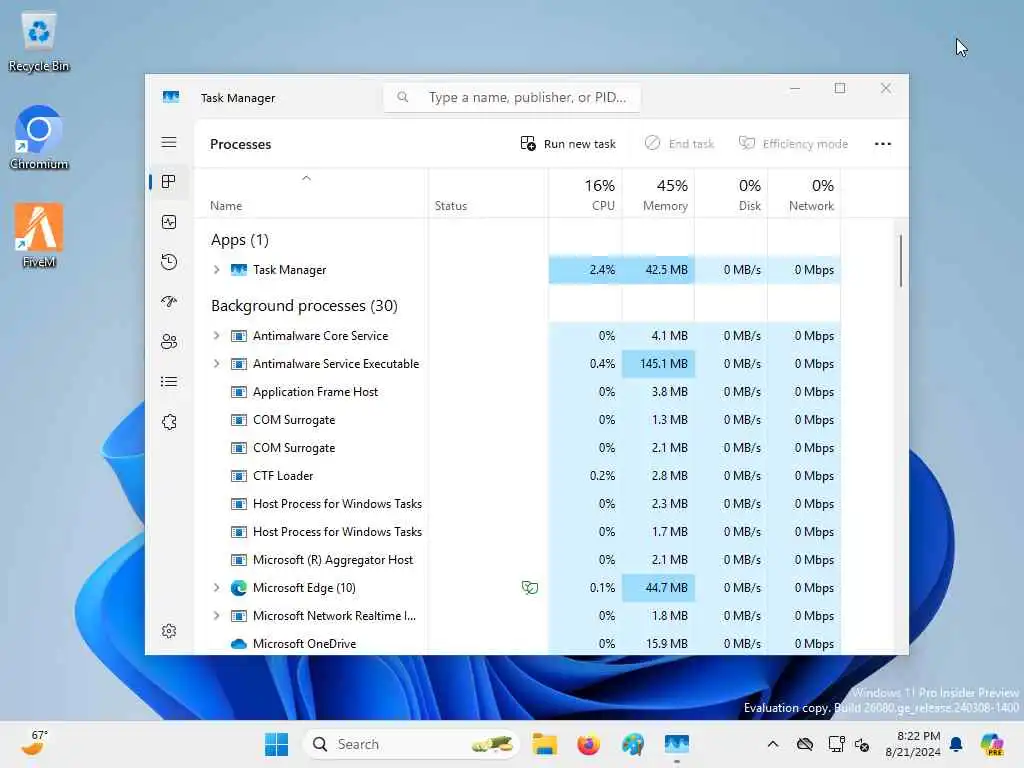Launch Firefox from the taskbar

588,744
